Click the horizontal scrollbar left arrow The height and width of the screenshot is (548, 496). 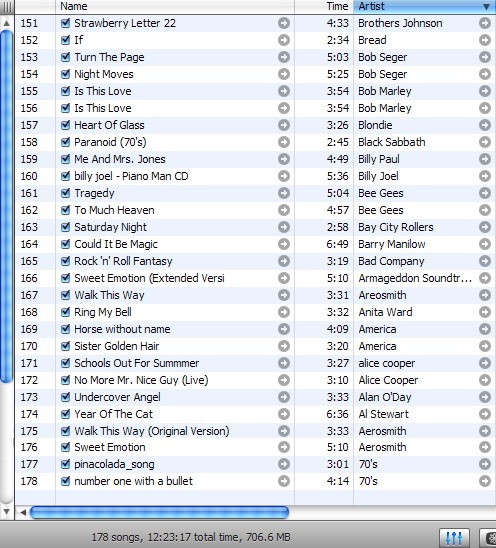[23, 513]
